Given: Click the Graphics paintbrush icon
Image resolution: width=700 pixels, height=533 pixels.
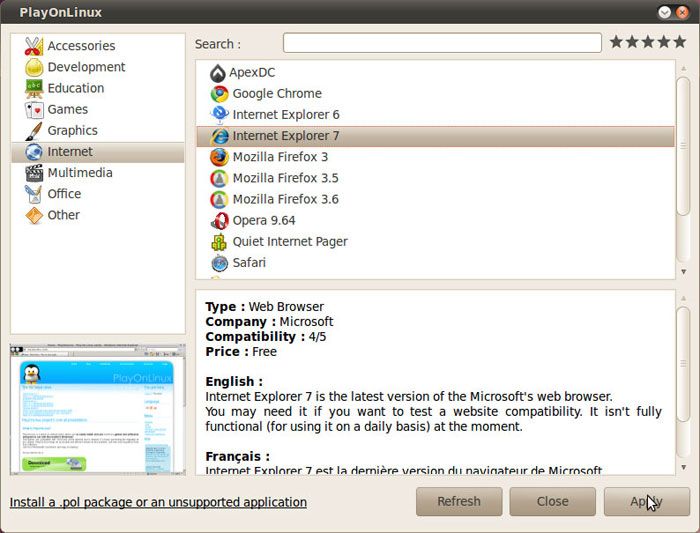Looking at the screenshot, I should pos(34,131).
